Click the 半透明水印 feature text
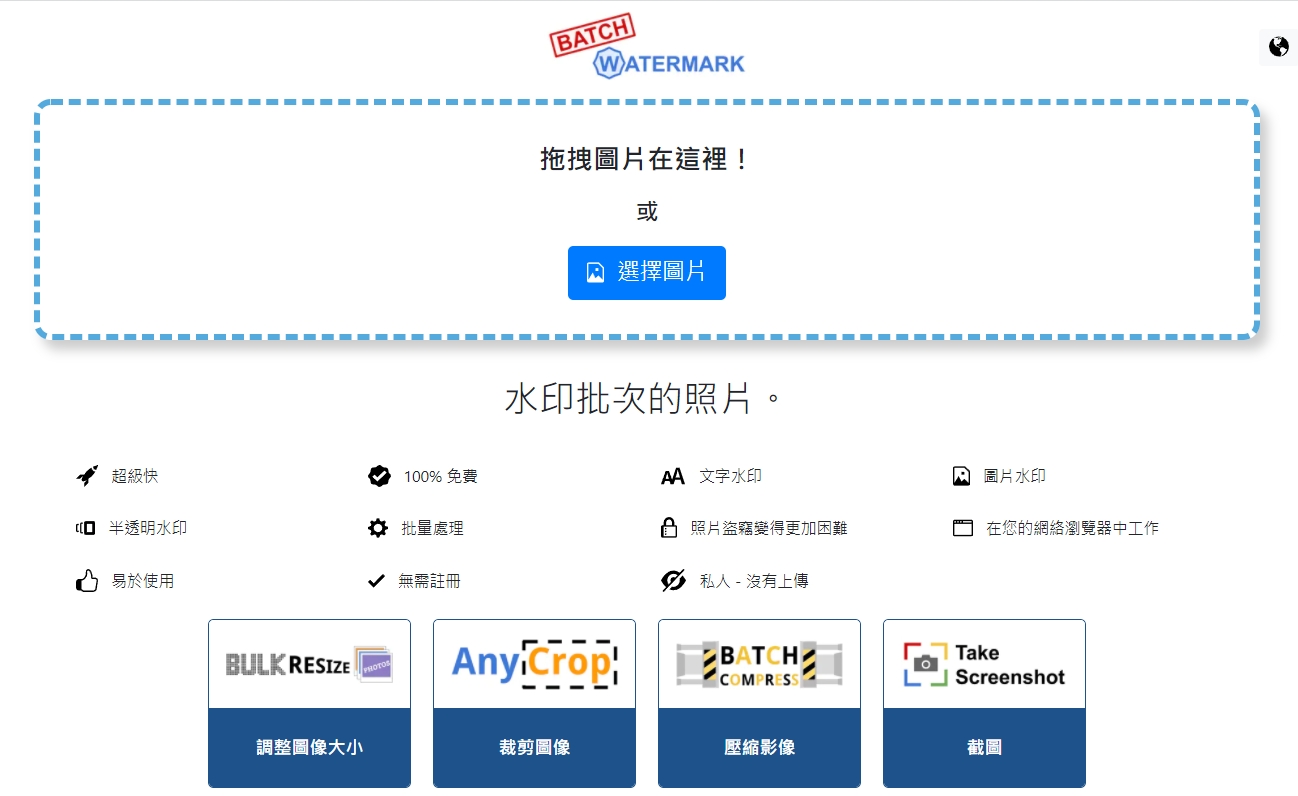Image resolution: width=1298 pixels, height=796 pixels. [x=148, y=528]
